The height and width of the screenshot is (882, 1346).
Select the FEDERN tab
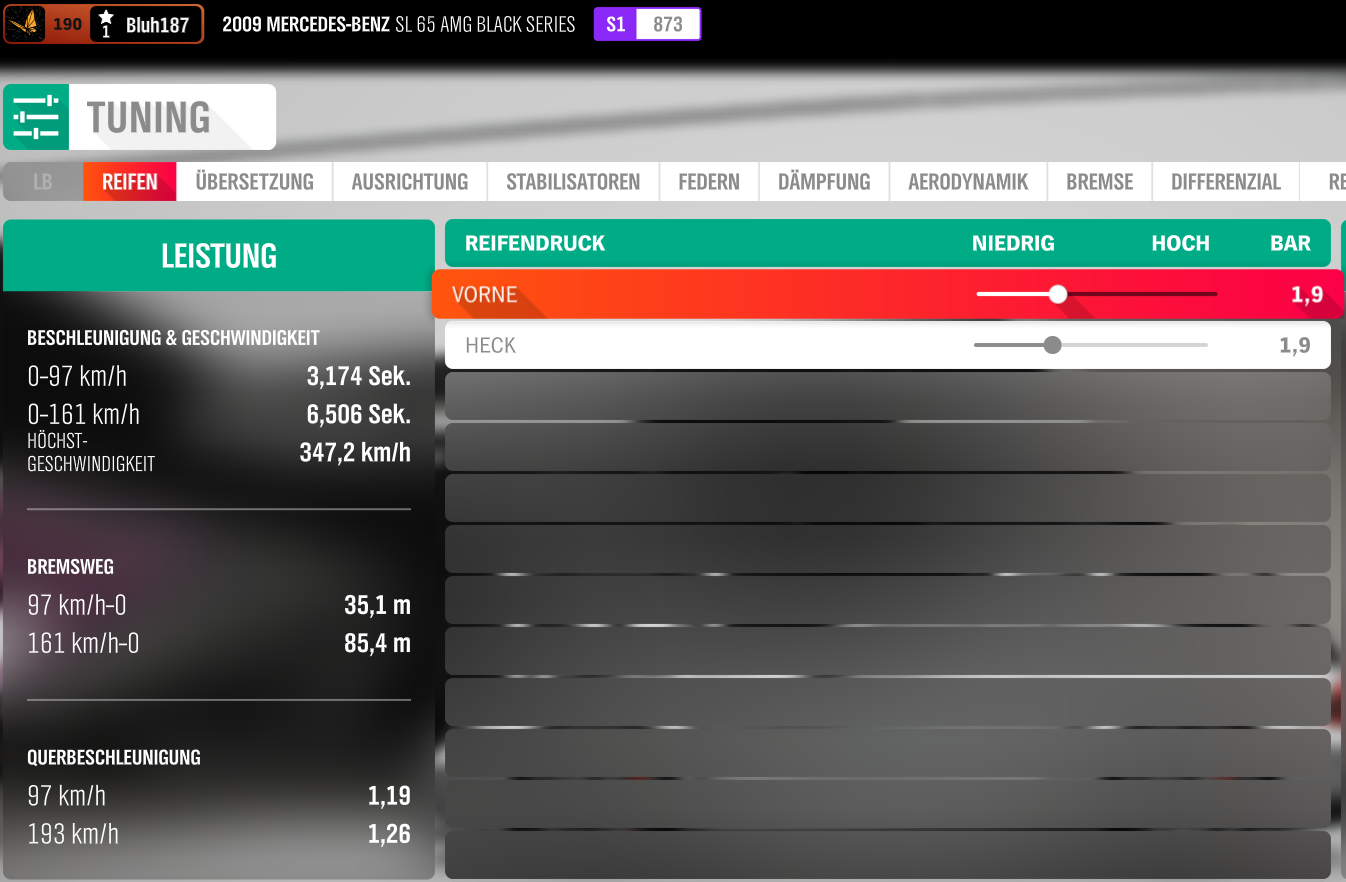(709, 182)
